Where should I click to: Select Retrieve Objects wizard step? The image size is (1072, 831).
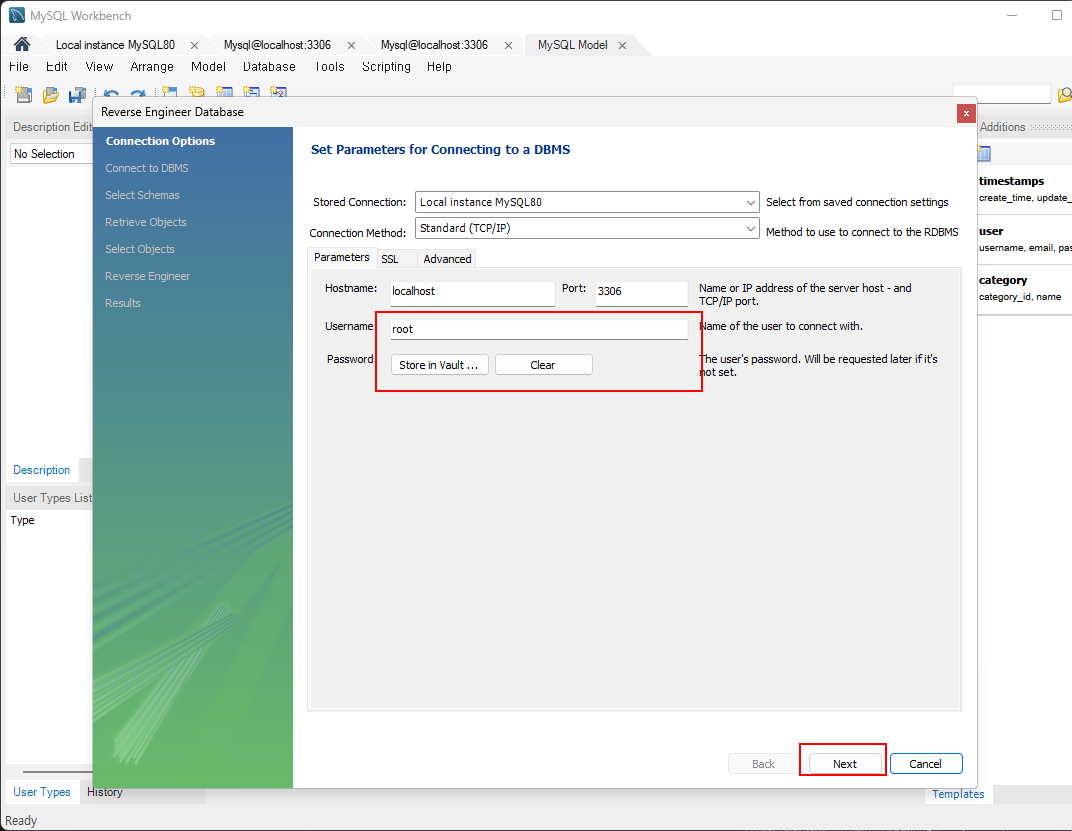click(146, 222)
